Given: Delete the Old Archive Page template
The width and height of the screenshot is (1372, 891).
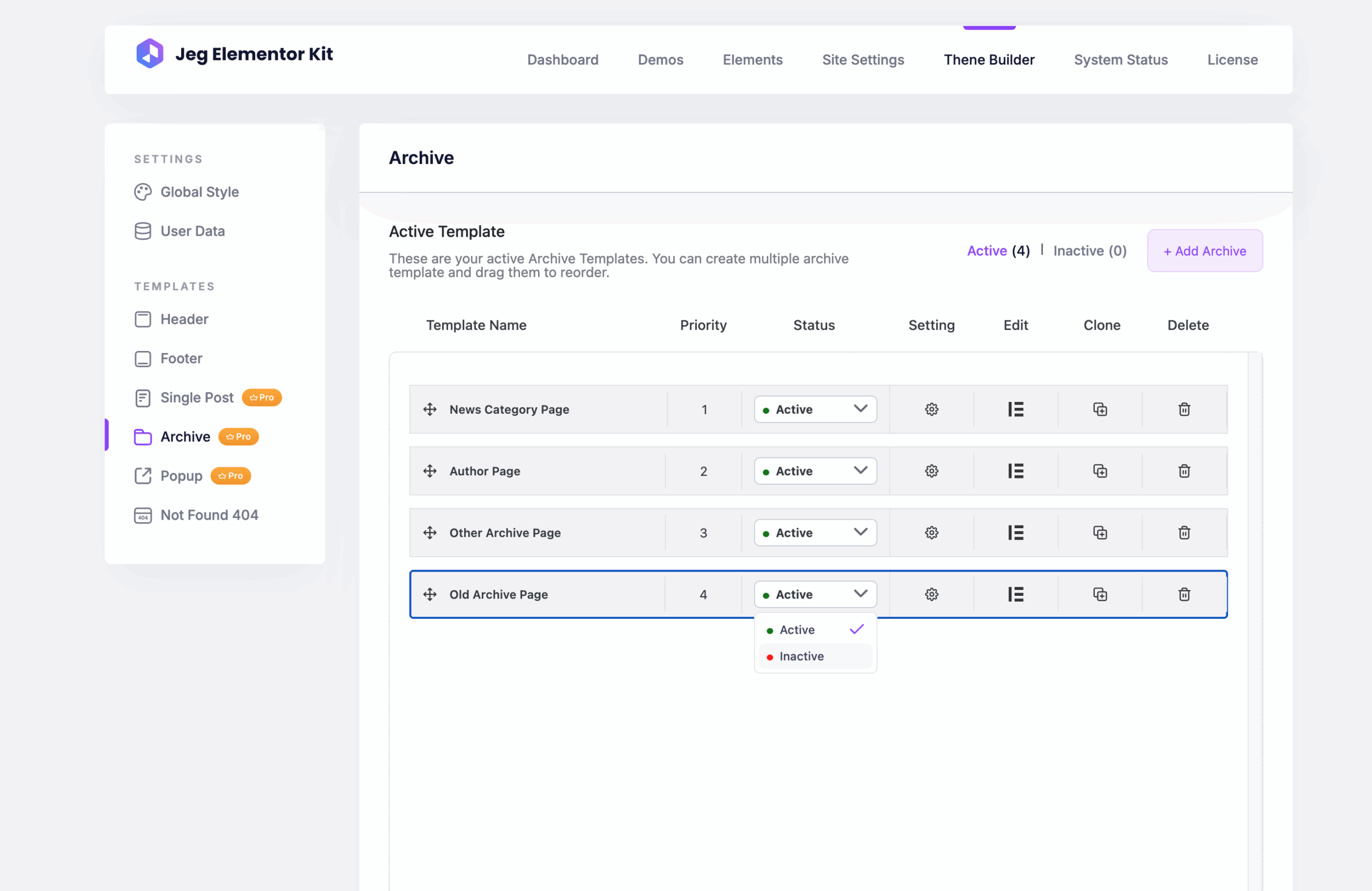Looking at the screenshot, I should [x=1183, y=594].
